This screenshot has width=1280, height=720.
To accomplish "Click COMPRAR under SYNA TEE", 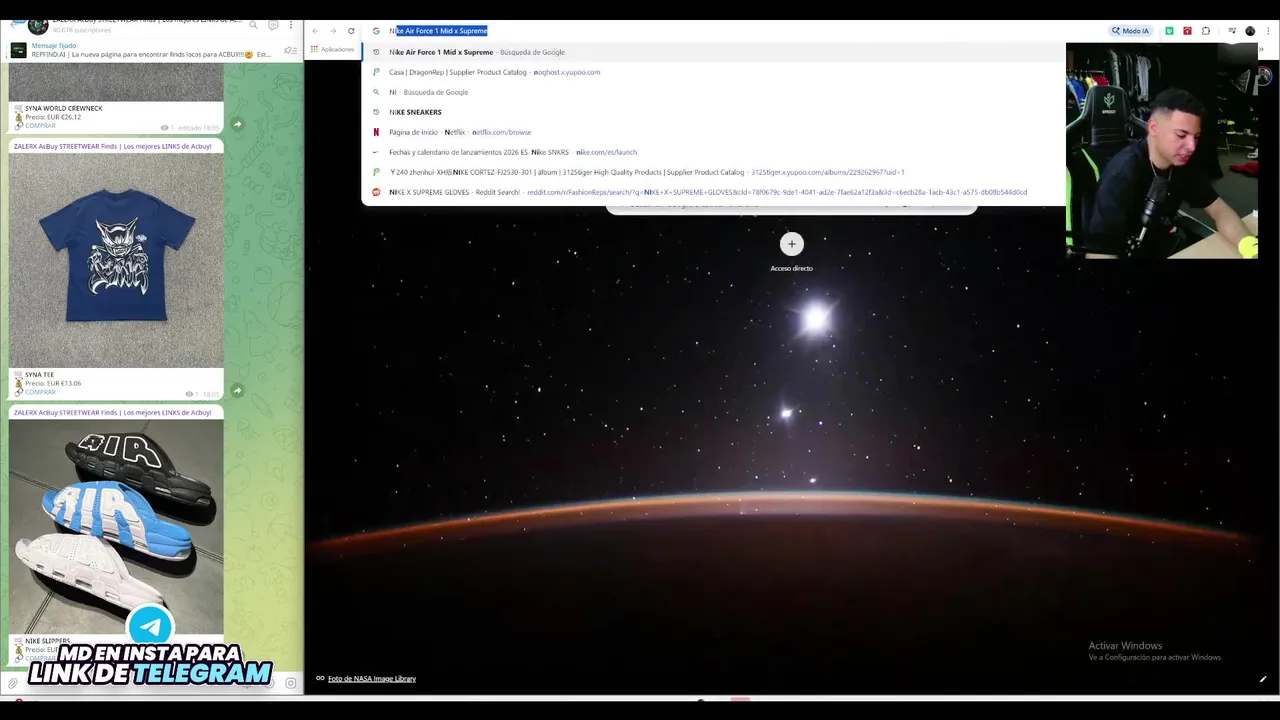I will pyautogui.click(x=40, y=392).
